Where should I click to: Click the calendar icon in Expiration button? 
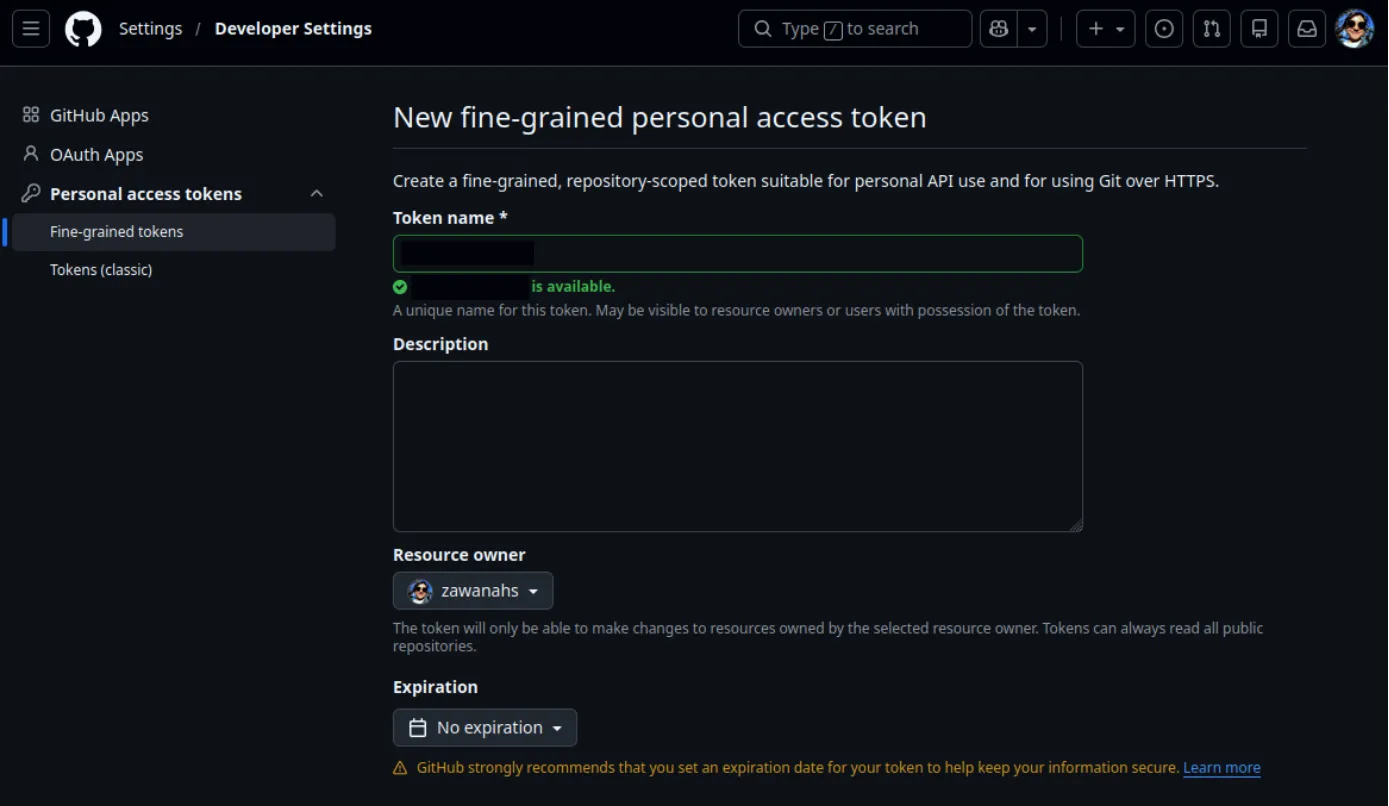click(x=419, y=728)
